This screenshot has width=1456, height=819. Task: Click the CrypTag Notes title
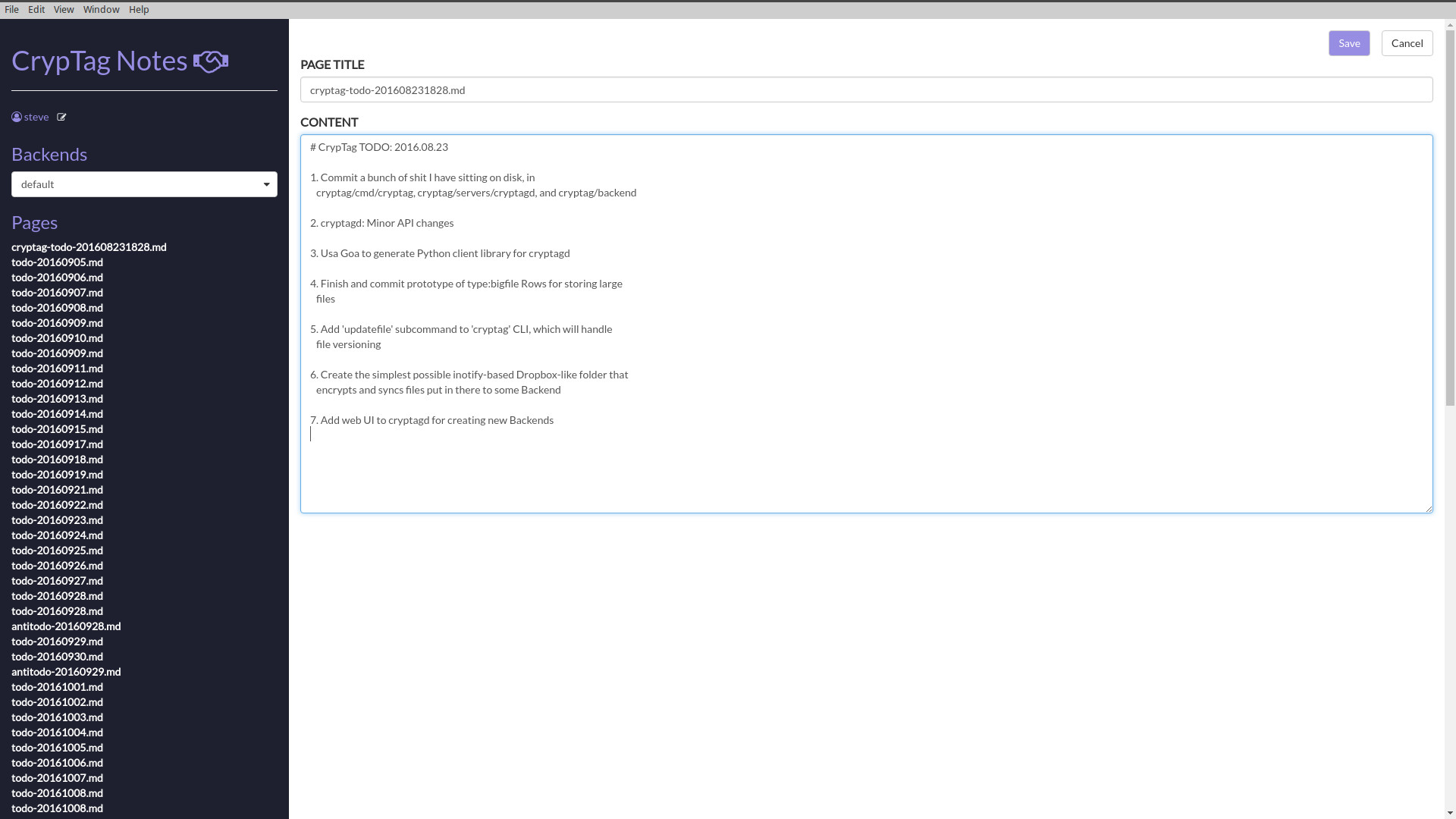99,61
